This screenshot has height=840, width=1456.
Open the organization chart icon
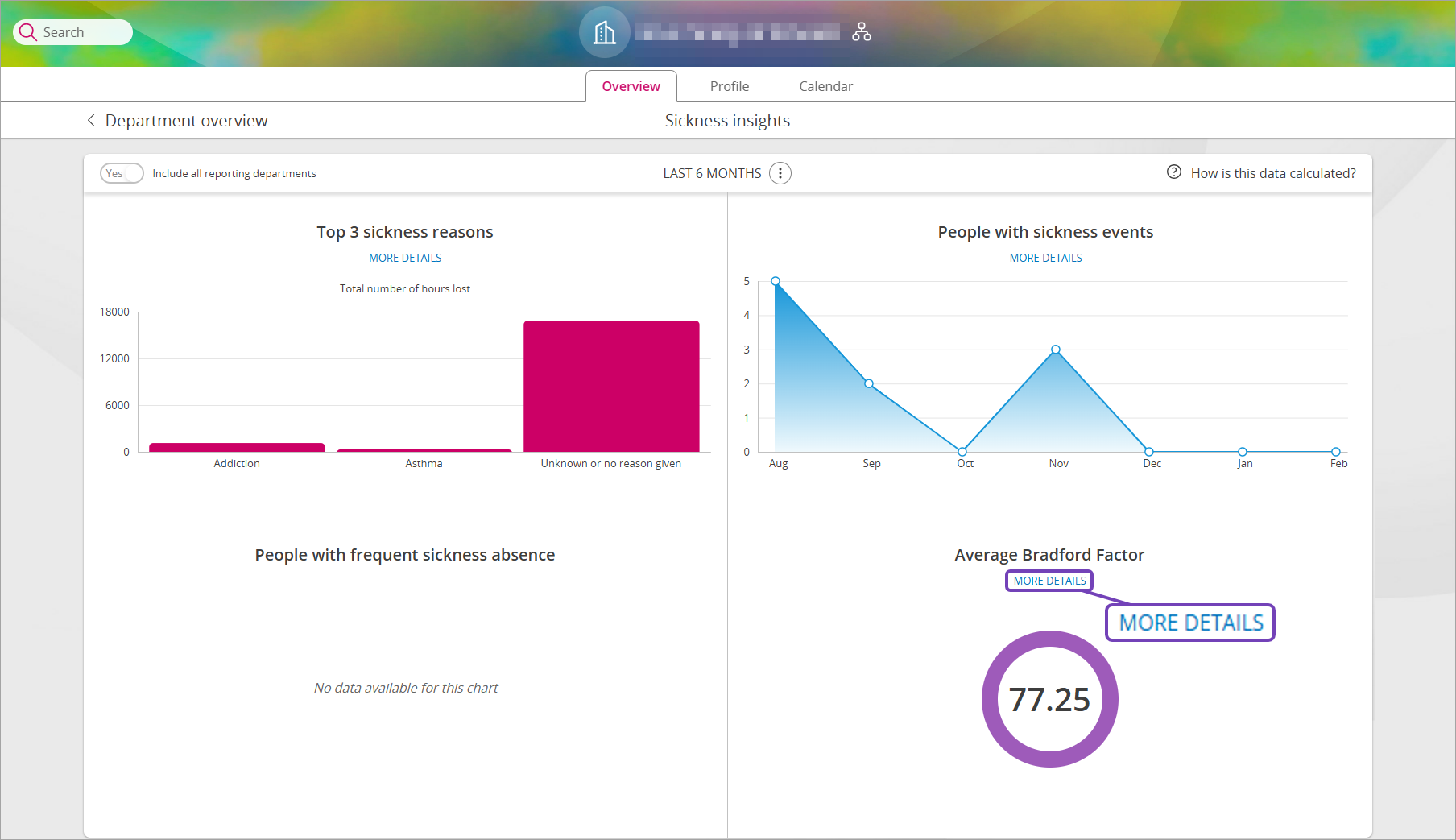tap(862, 32)
